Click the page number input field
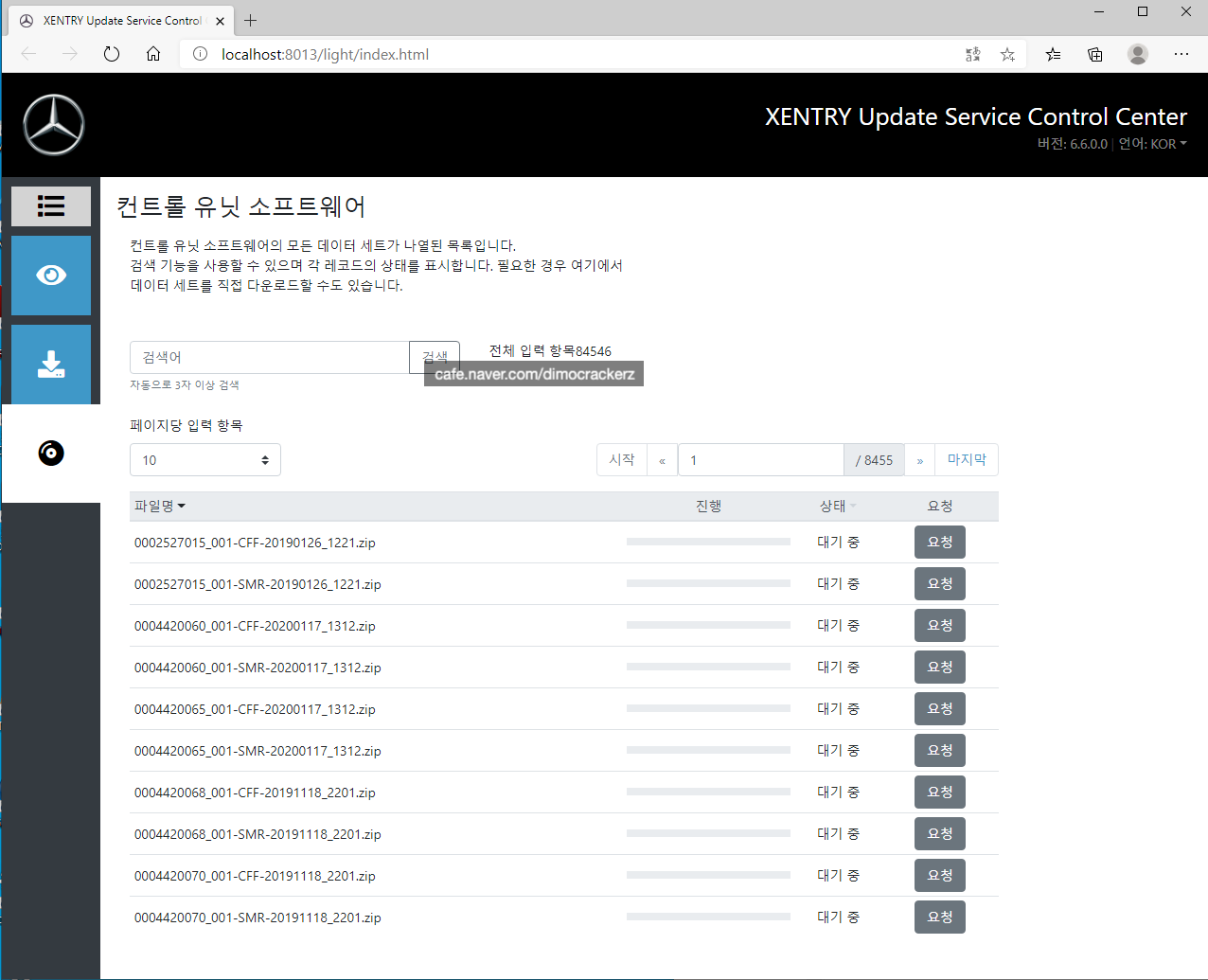 (761, 459)
